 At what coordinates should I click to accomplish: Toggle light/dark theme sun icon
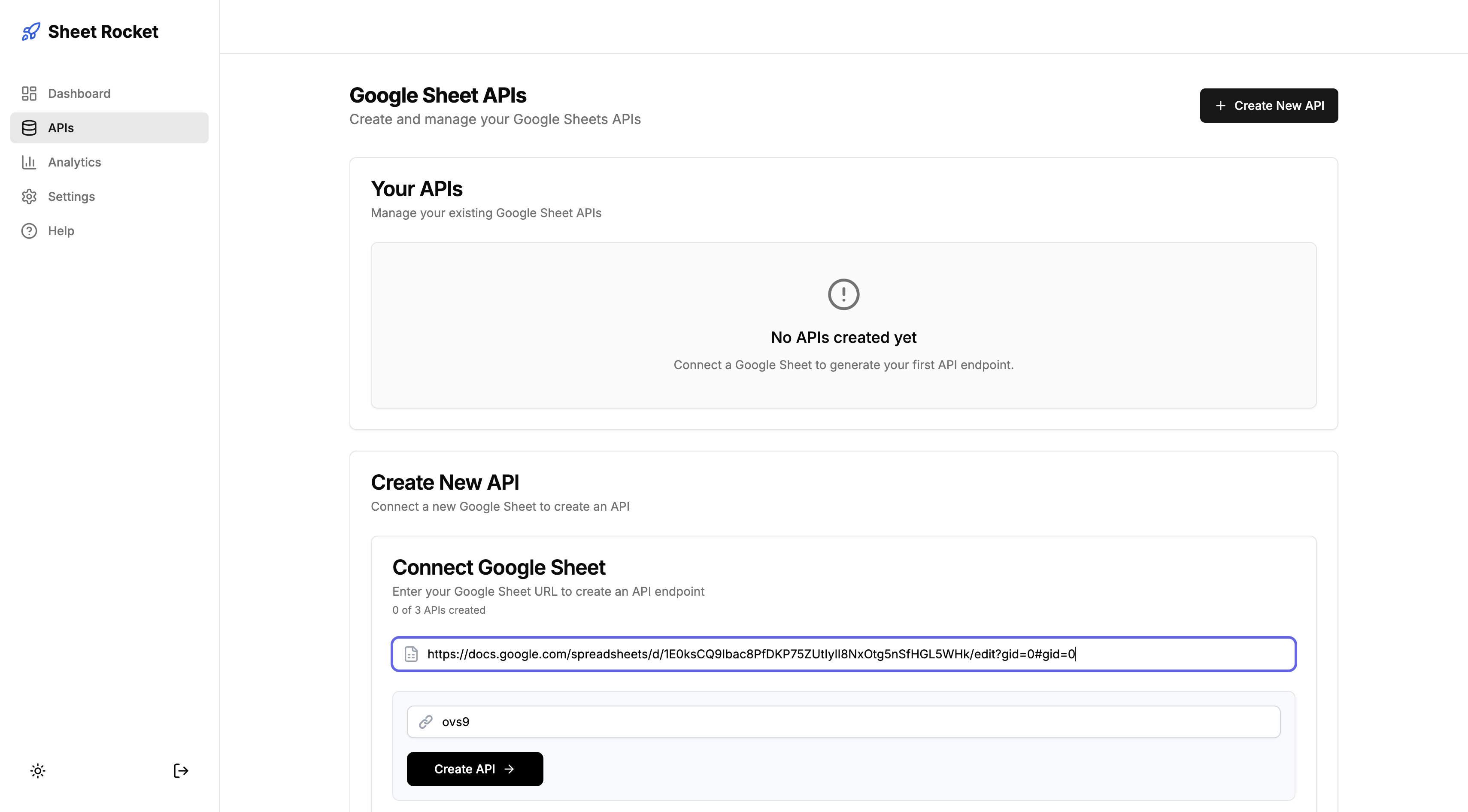point(38,771)
